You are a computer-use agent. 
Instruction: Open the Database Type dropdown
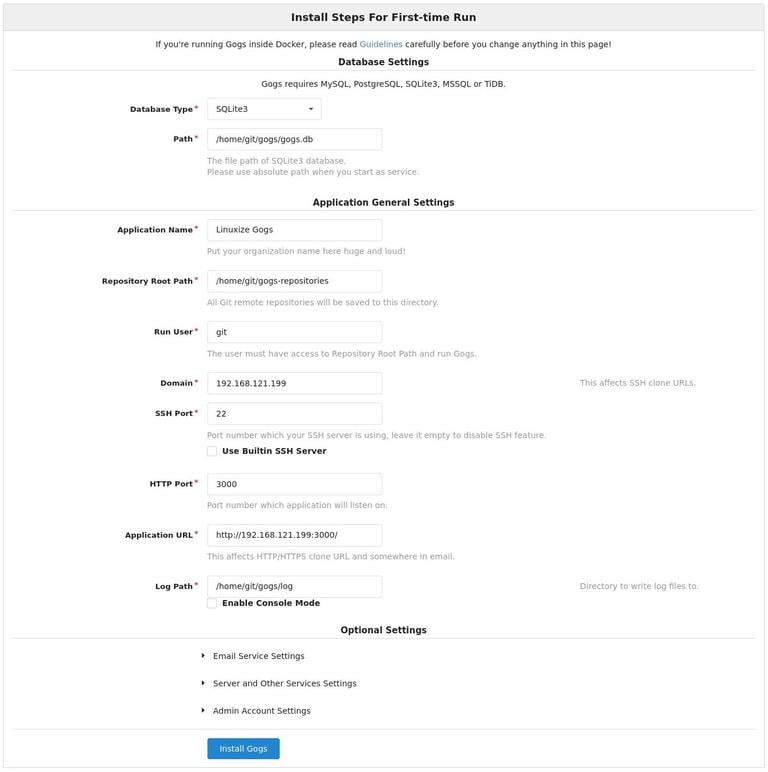263,109
